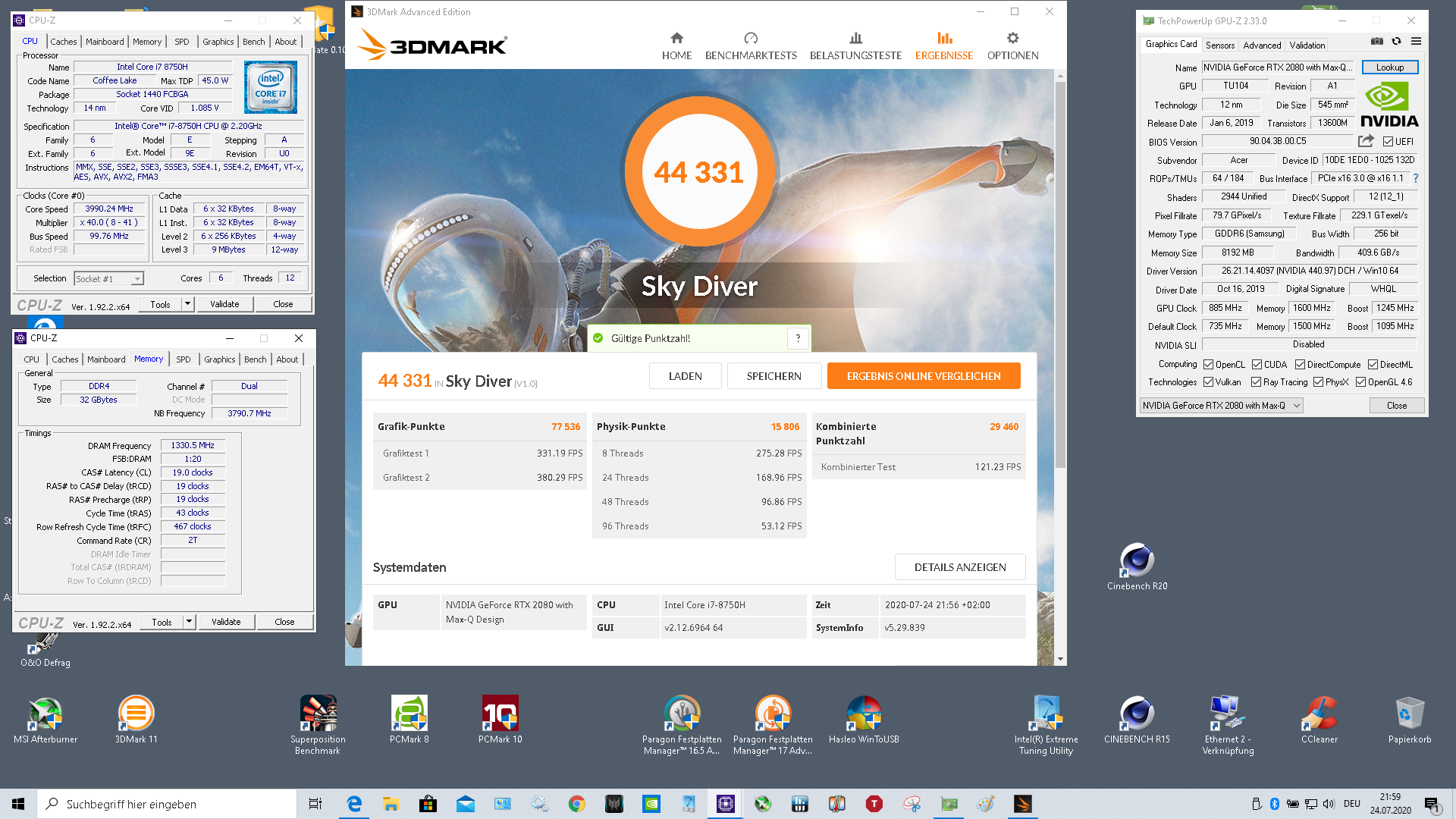Switch to Sensors tab in GPU-Z
The image size is (1456, 819).
tap(1219, 45)
